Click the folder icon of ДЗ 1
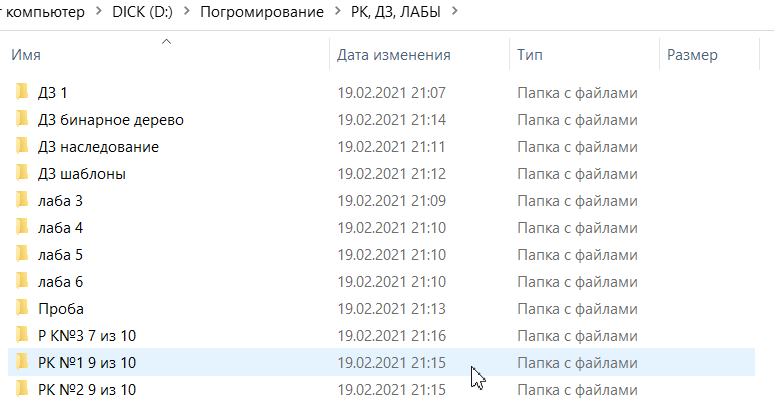774x411 pixels. coord(21,93)
